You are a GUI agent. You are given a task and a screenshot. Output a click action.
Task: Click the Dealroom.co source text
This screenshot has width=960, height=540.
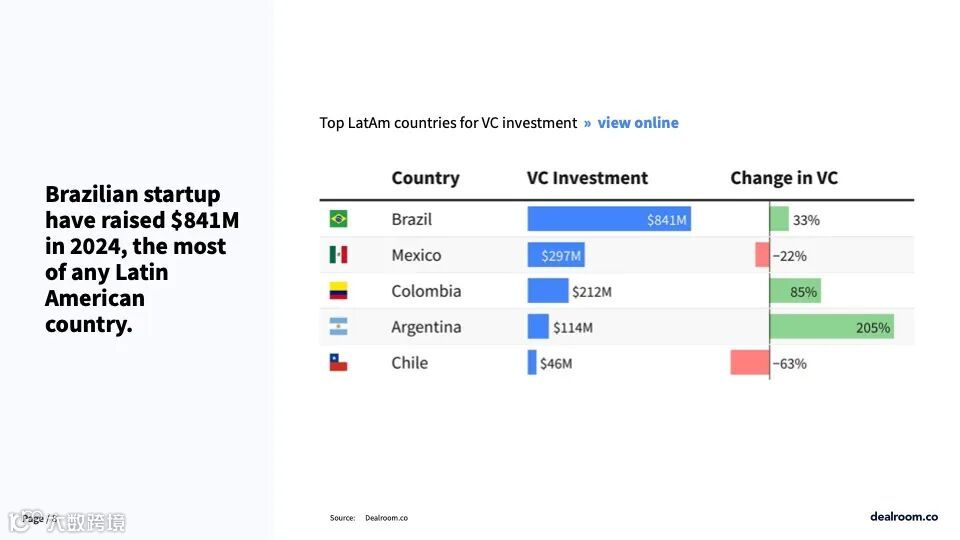[x=386, y=518]
